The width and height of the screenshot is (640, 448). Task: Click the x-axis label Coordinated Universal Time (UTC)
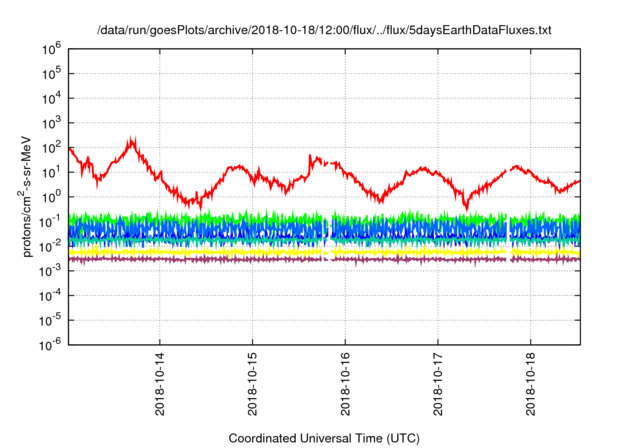coord(324,438)
